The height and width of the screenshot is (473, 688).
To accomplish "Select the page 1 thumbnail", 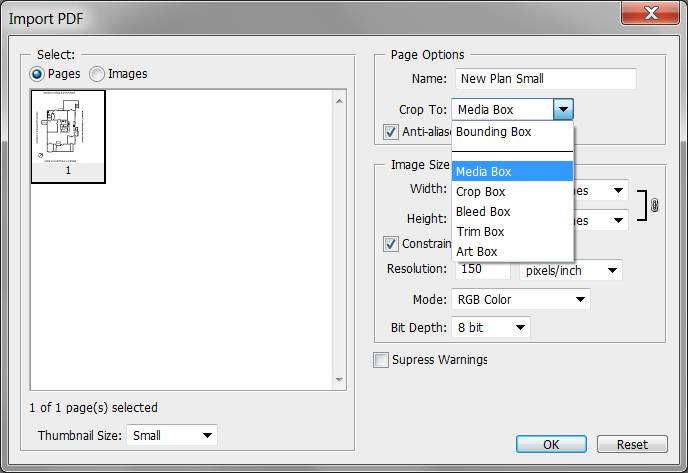I will tap(68, 135).
